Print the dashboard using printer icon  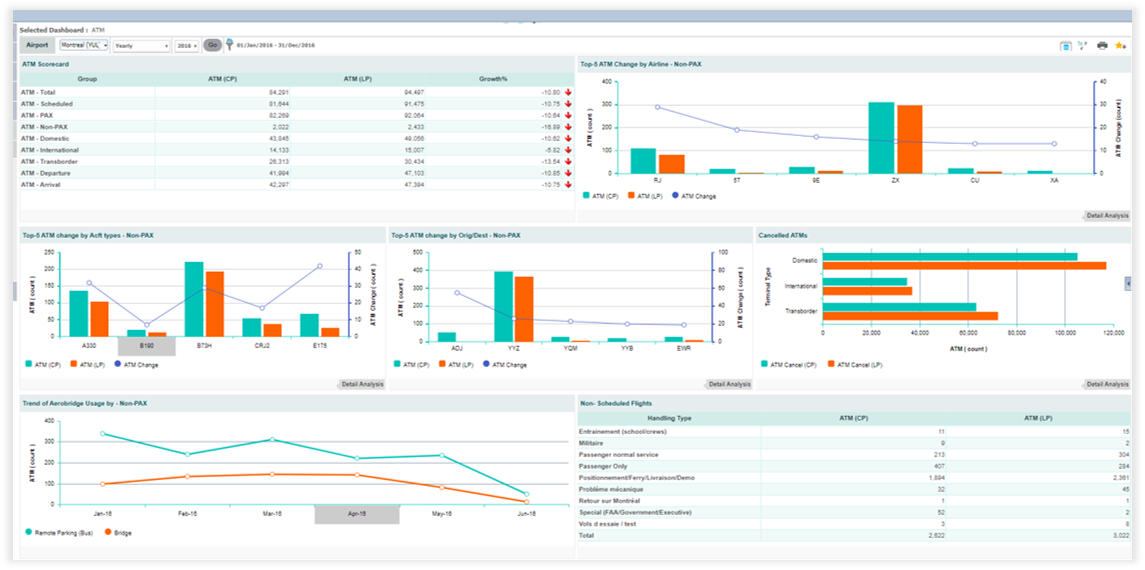tap(1102, 45)
